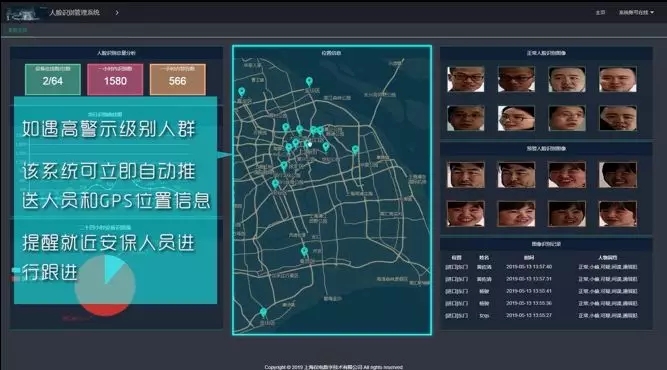Select the pink 1580 statistic card
Viewport: 667px width, 370px height.
coord(115,79)
